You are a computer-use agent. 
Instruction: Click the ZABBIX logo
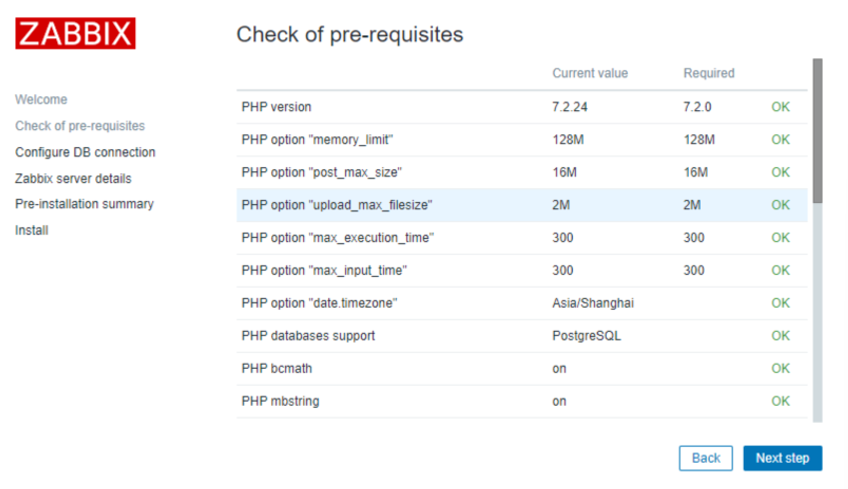pyautogui.click(x=75, y=33)
